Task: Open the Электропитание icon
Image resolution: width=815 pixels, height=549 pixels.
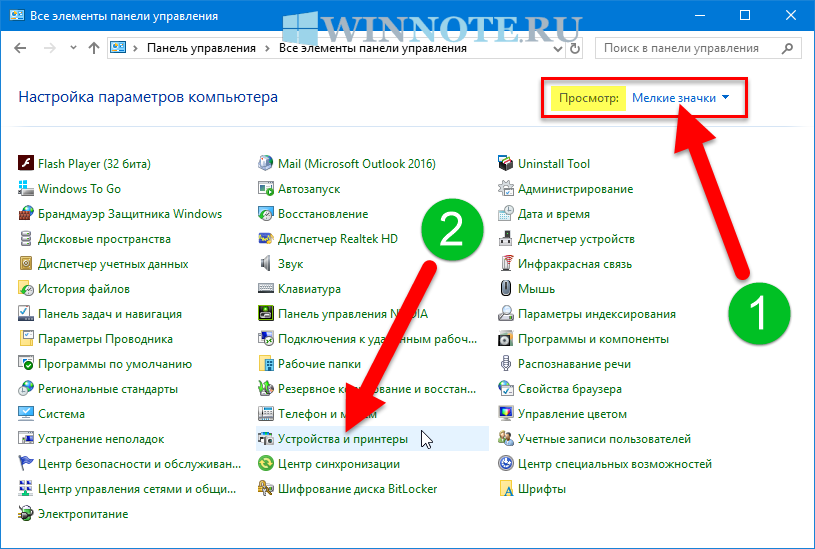Action: coord(26,514)
